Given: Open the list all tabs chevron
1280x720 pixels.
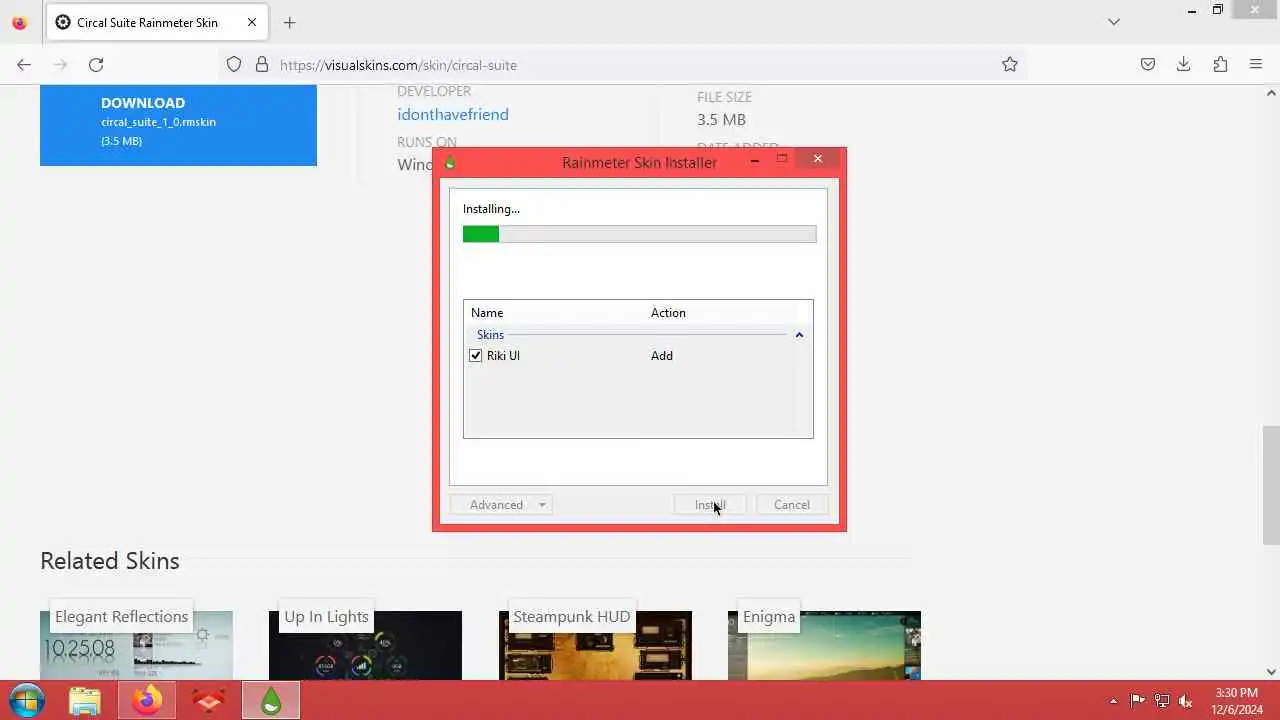Looking at the screenshot, I should tap(1114, 22).
